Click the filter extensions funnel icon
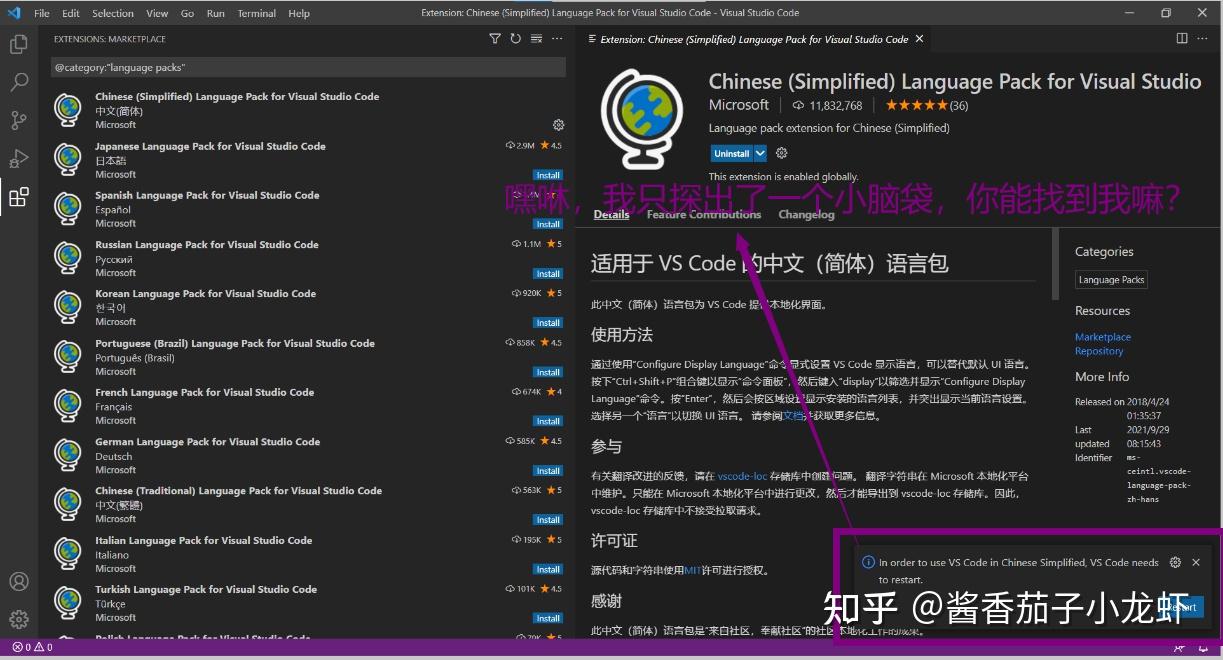This screenshot has width=1223, height=660. pos(495,38)
